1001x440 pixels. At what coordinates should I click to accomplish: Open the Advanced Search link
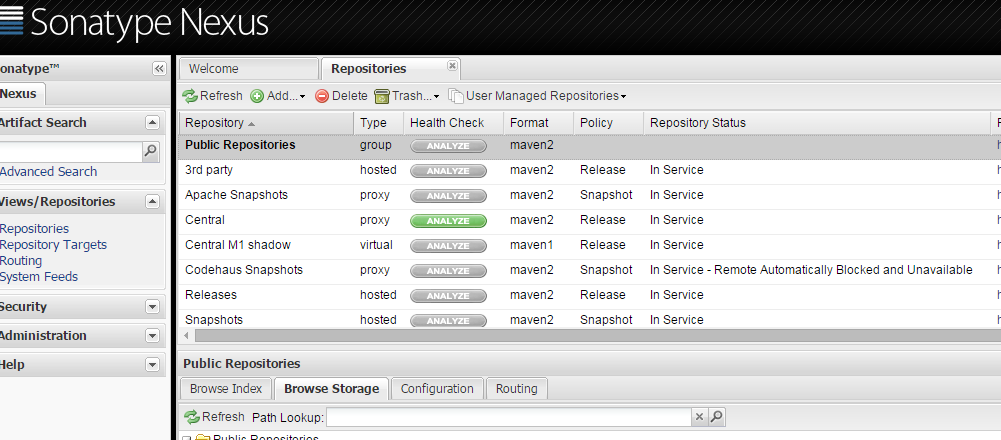click(49, 171)
